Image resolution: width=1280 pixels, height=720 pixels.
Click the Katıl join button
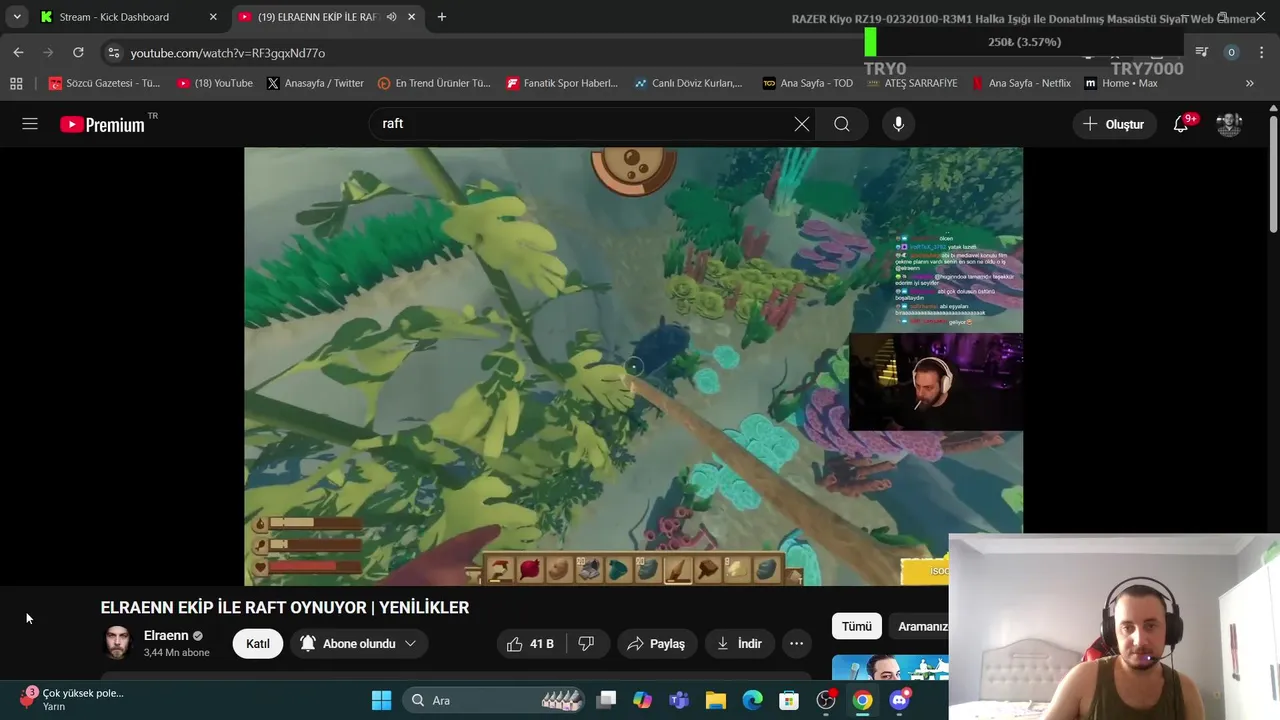coord(258,644)
